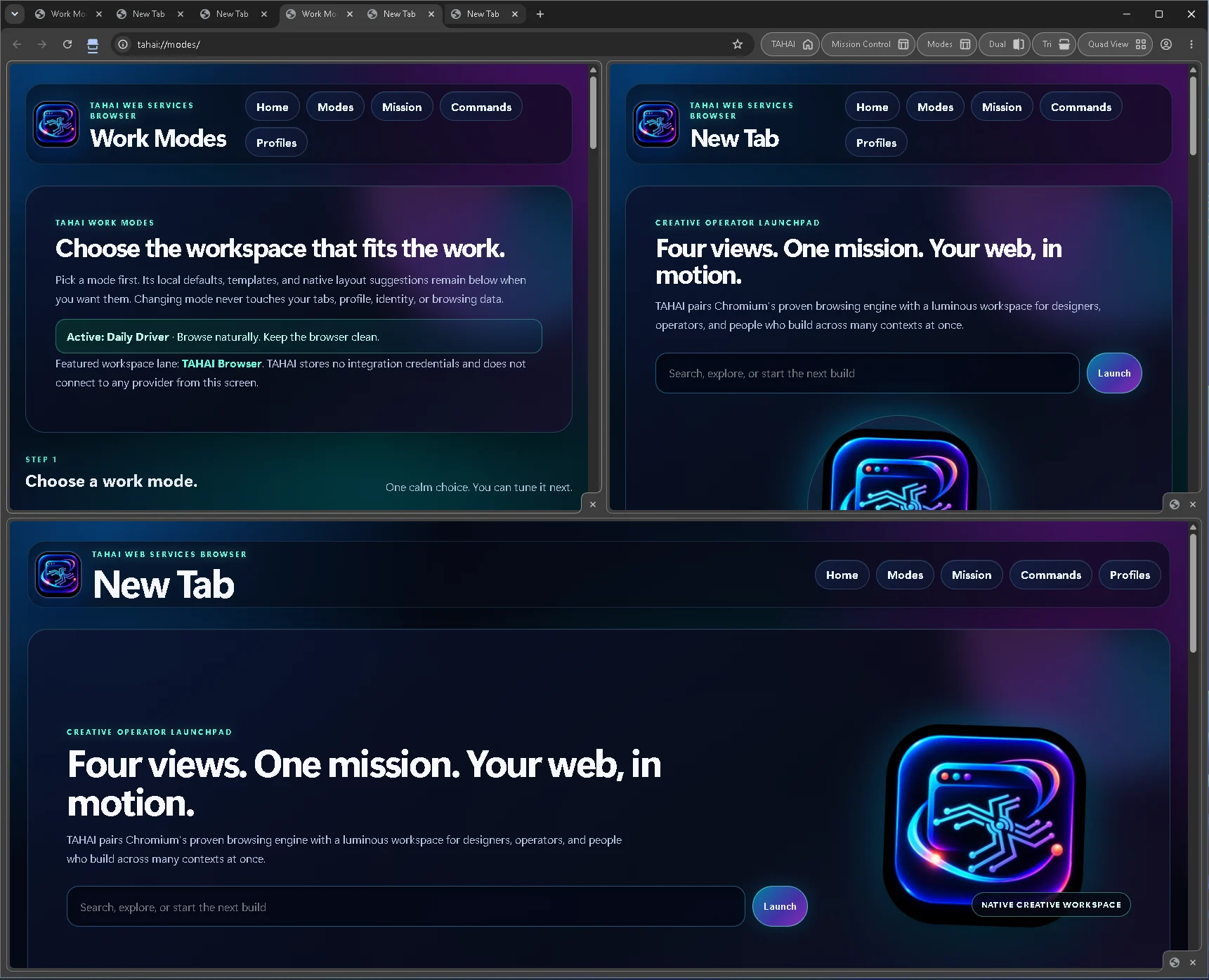The width and height of the screenshot is (1209, 980).
Task: Click Launch in the top-right pane
Action: click(x=1114, y=373)
